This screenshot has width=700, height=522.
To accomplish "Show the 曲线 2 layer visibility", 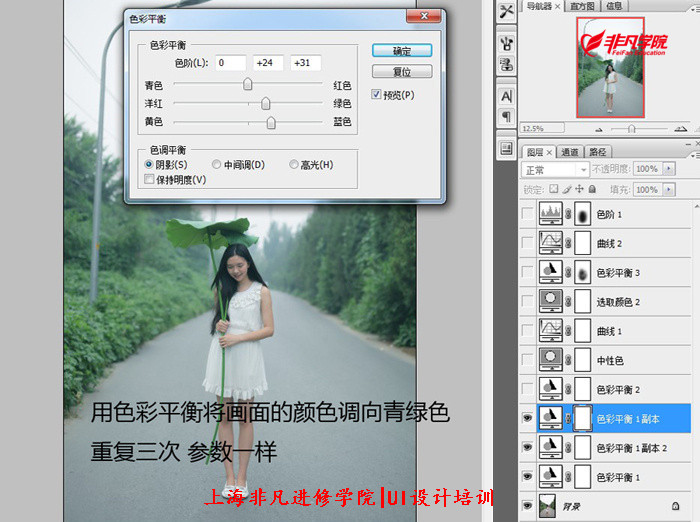I will 528,242.
